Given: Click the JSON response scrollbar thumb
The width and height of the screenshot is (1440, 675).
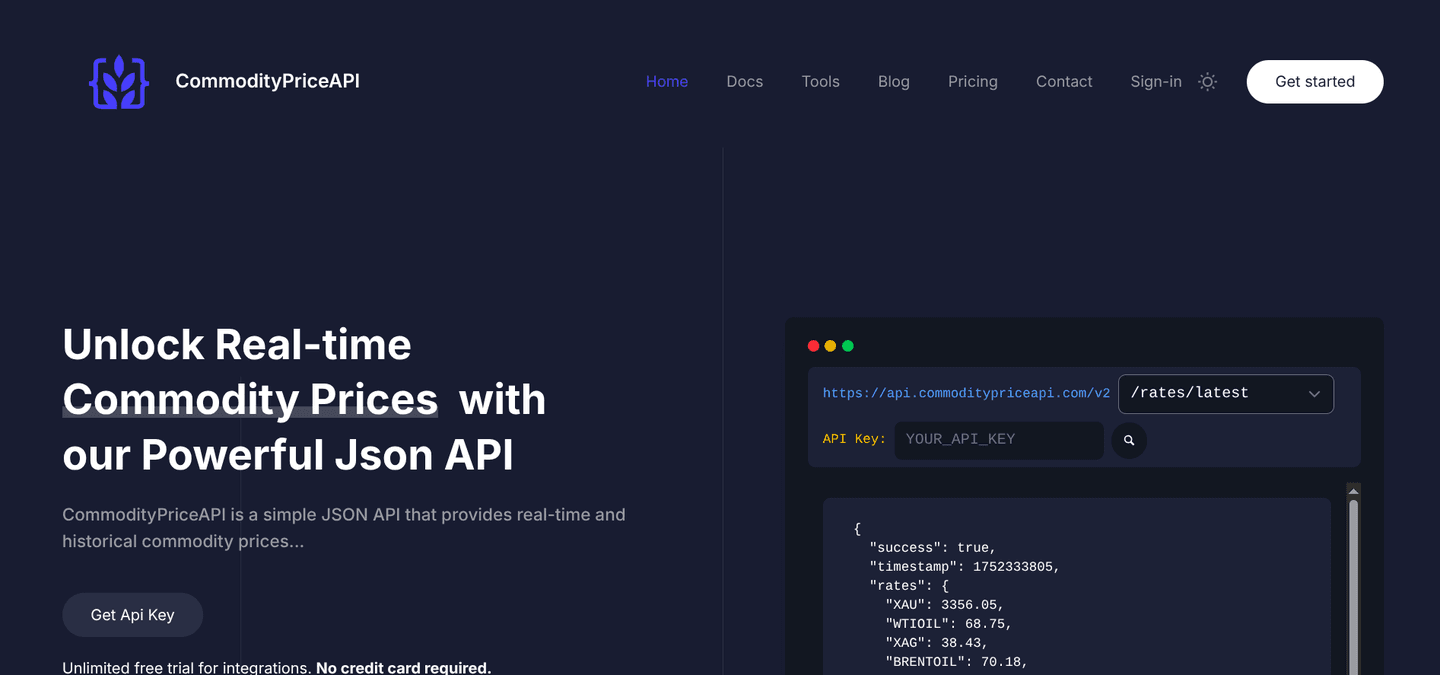Looking at the screenshot, I should tap(1353, 588).
